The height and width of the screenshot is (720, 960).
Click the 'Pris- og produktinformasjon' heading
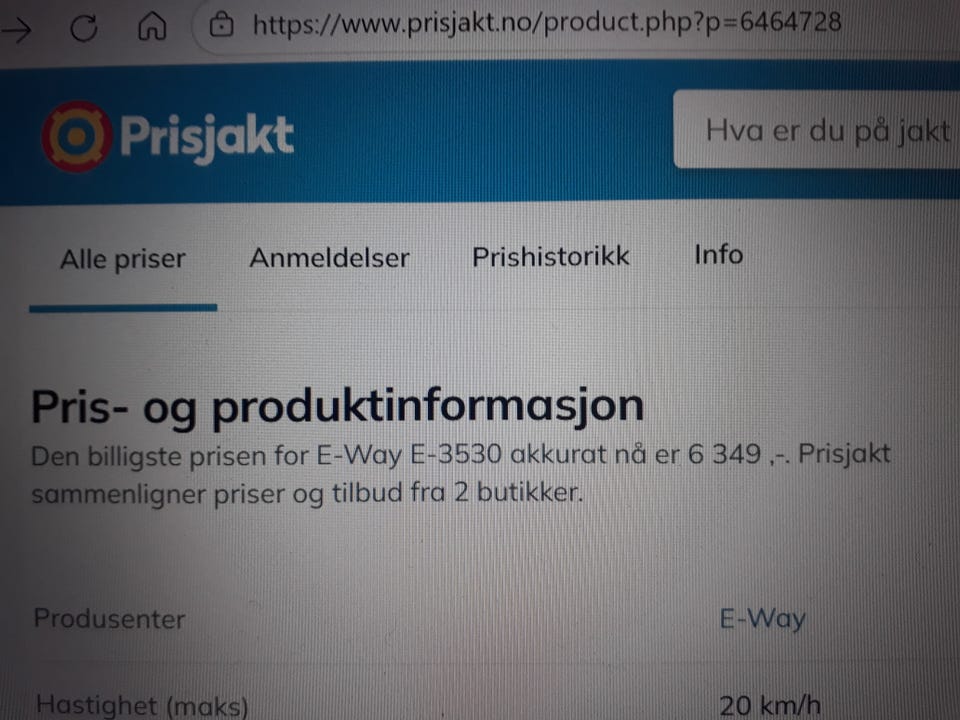tap(337, 406)
